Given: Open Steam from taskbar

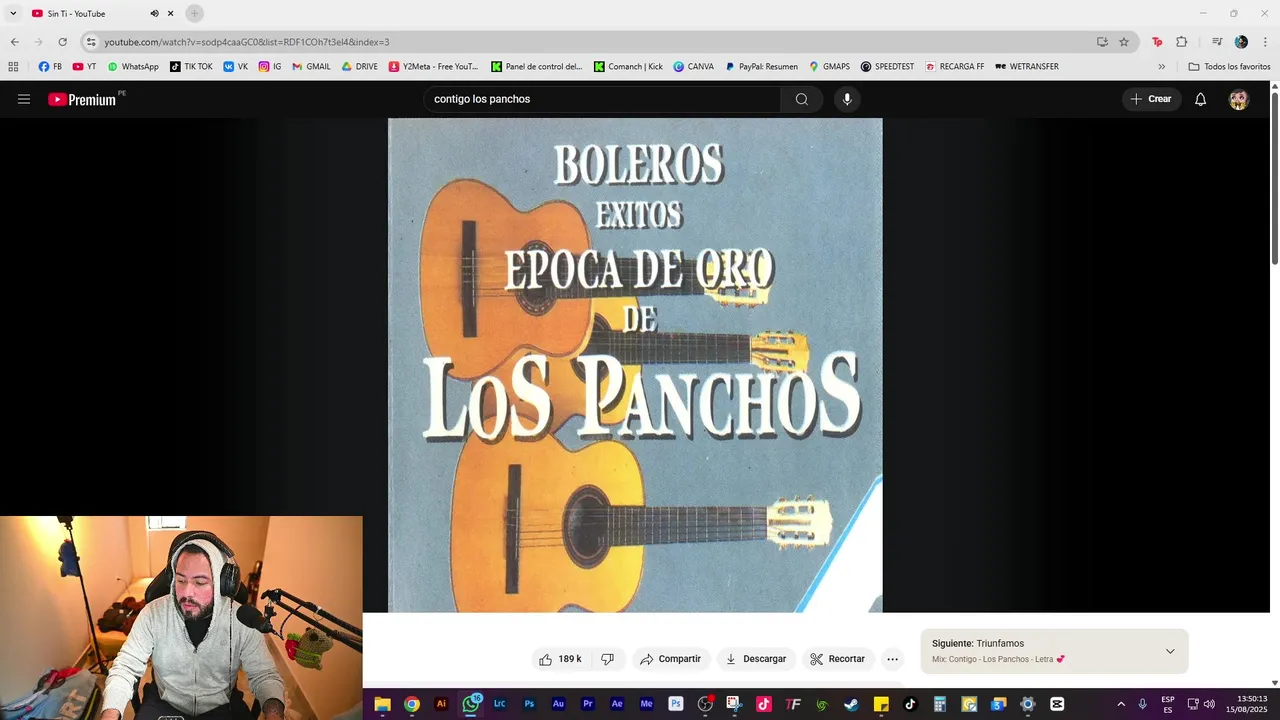Looking at the screenshot, I should pyautogui.click(x=851, y=704).
